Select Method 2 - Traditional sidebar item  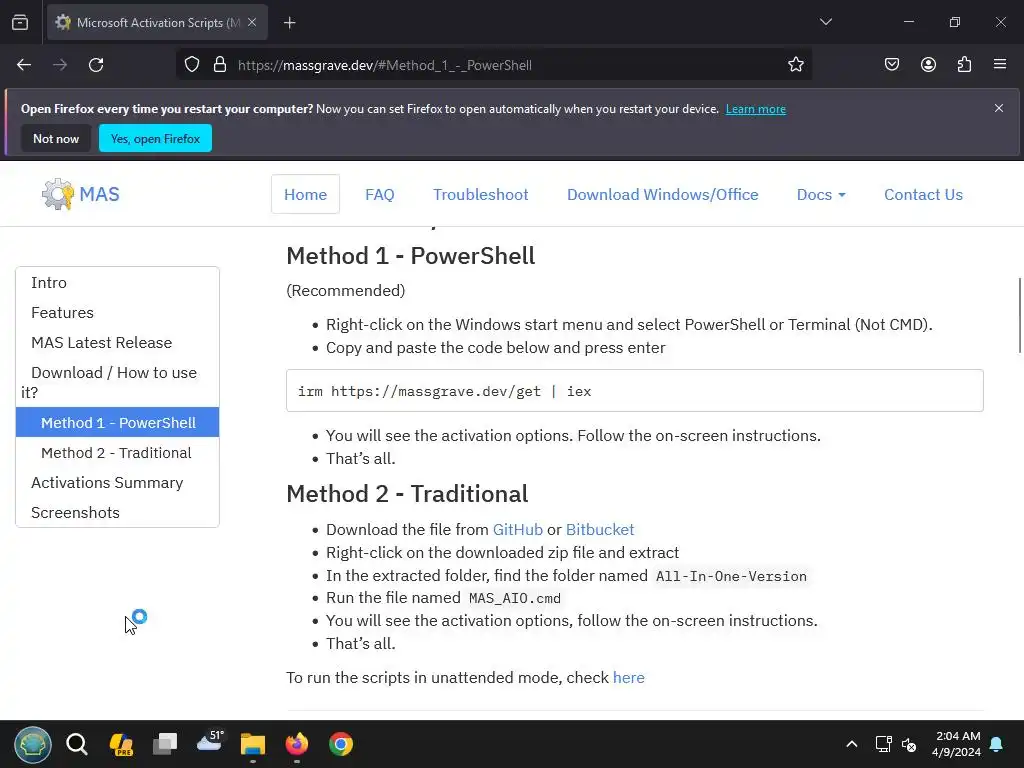[116, 453]
